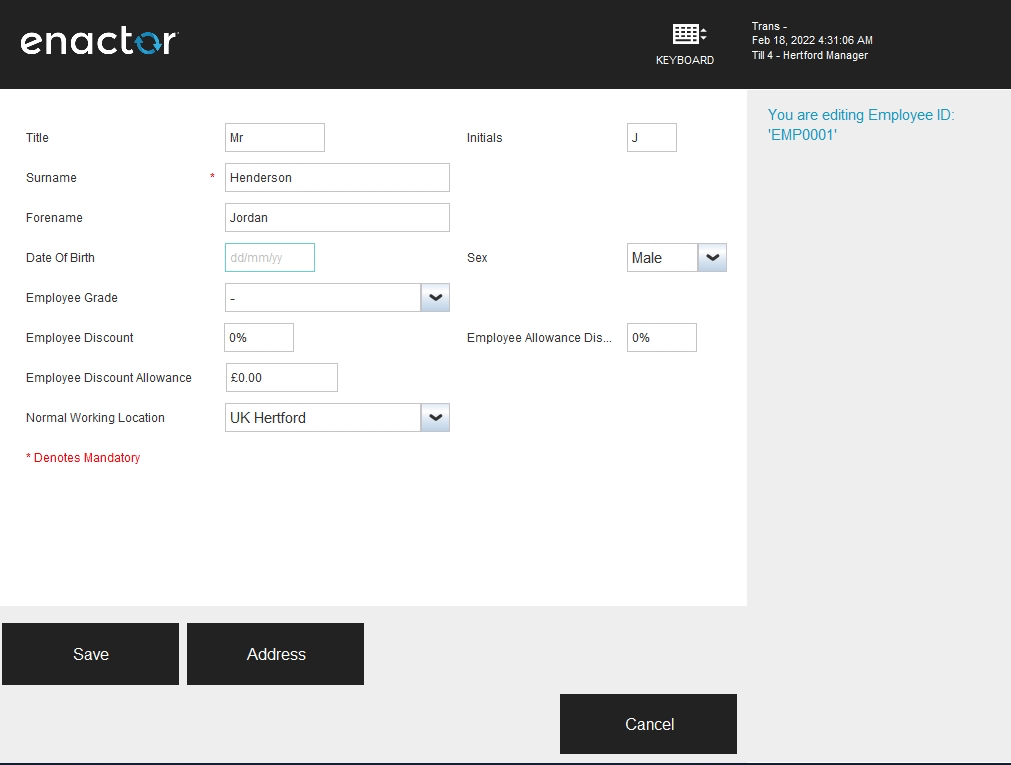
Task: Open the on-screen keyboard
Action: [x=686, y=40]
